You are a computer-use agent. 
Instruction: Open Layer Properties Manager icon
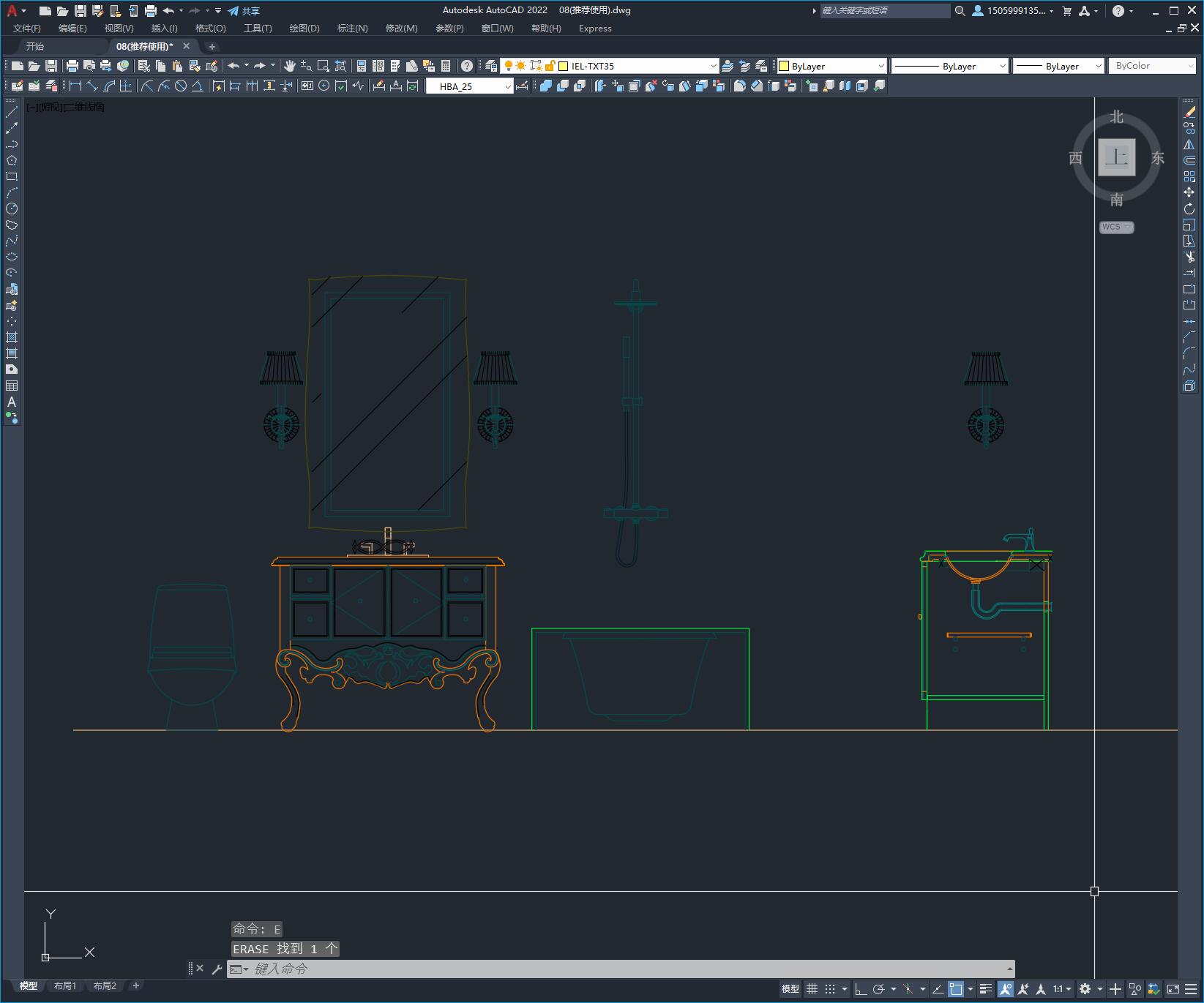(x=491, y=66)
